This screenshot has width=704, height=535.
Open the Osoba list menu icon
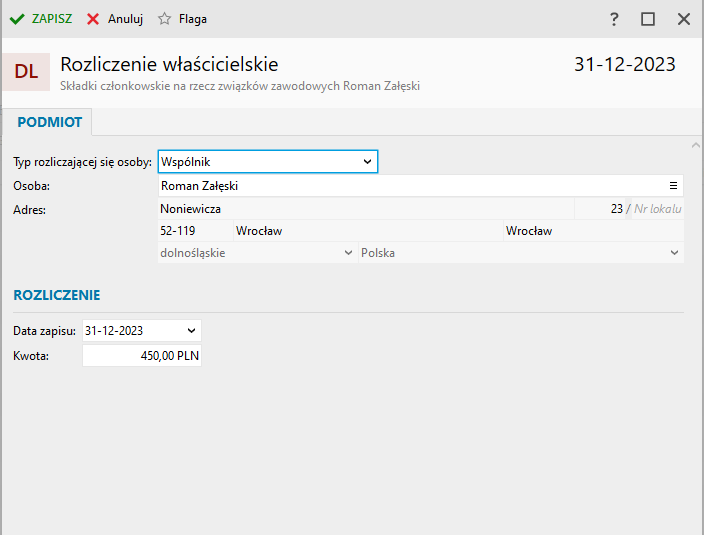pyautogui.click(x=673, y=185)
